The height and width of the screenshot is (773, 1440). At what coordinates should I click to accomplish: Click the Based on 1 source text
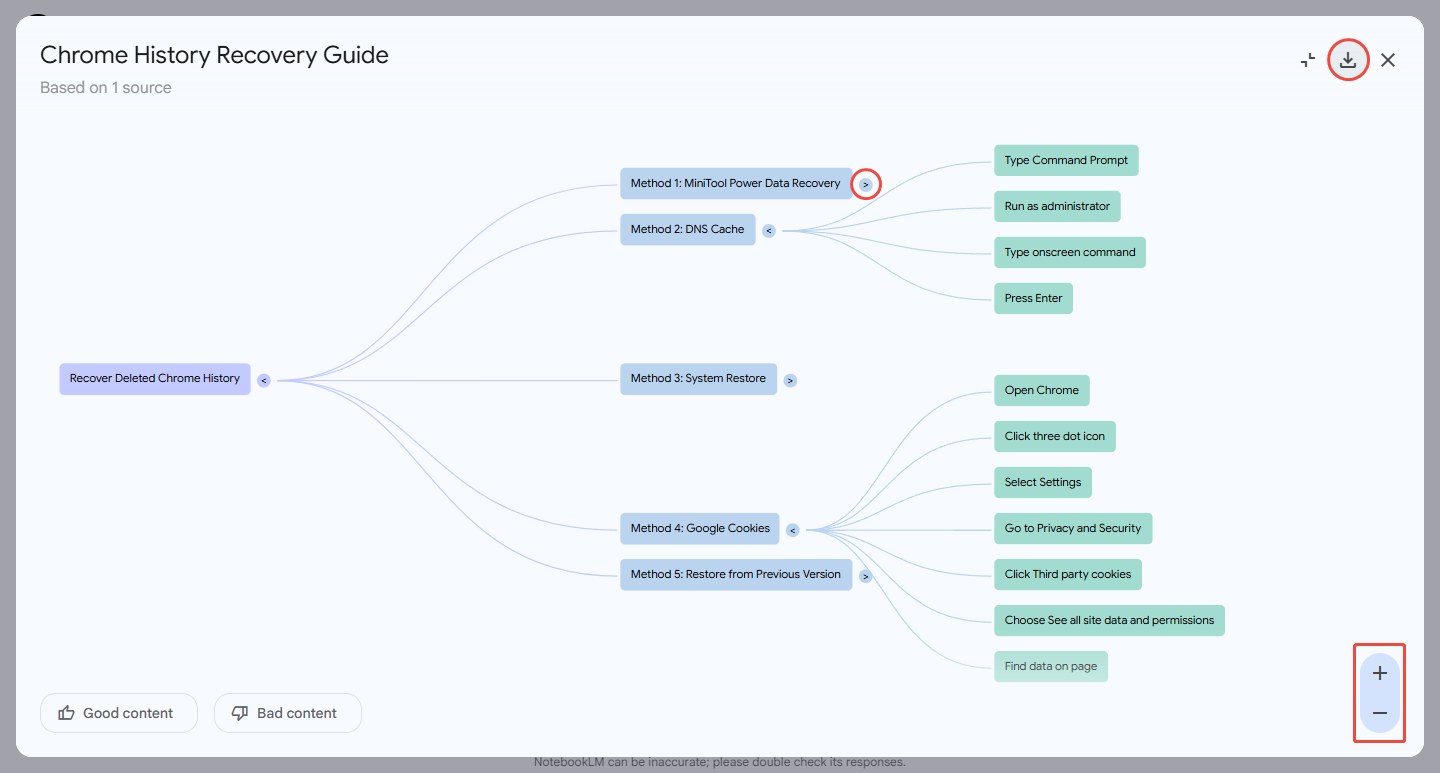(106, 88)
